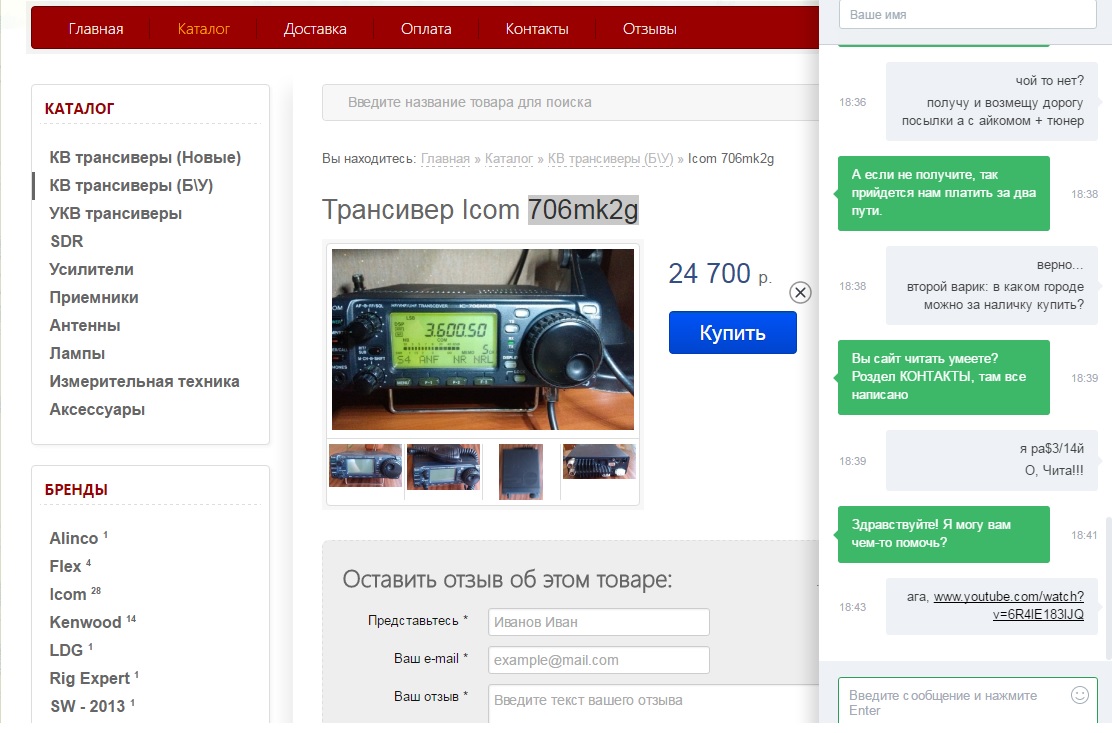
Task: Click chat message 'Вы сайт читать умеете?'
Action: coord(943,377)
